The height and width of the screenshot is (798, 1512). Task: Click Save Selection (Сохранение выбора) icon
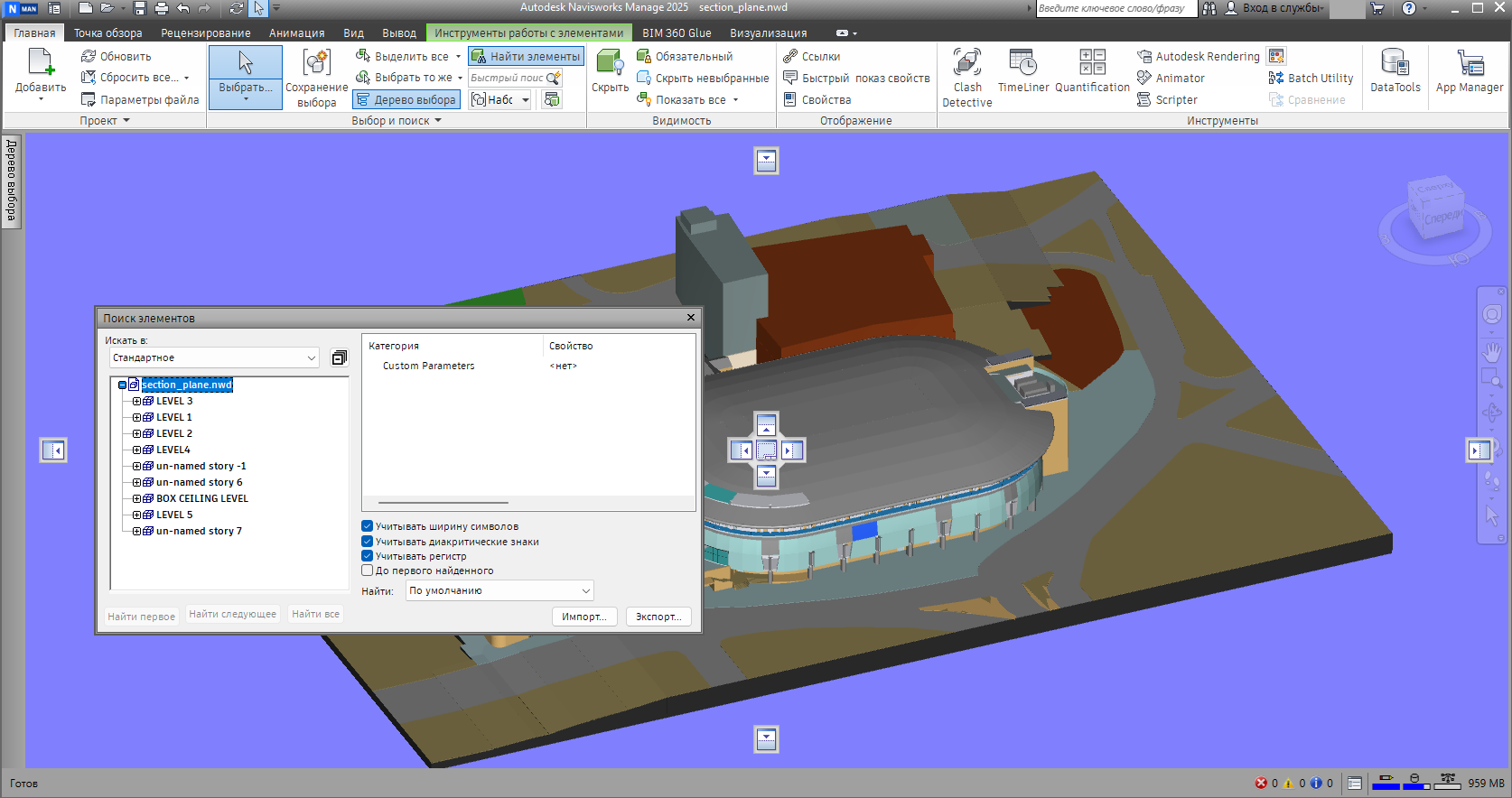pyautogui.click(x=316, y=63)
